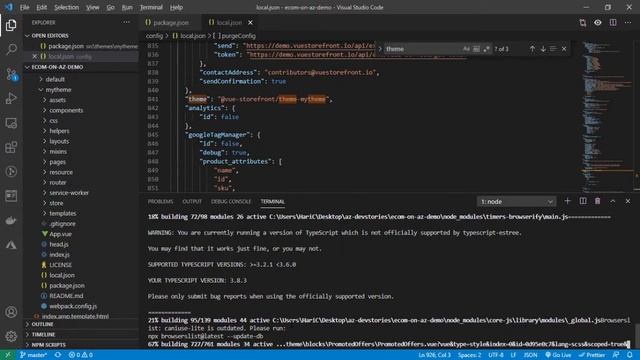The height and width of the screenshot is (360, 640).
Task: Switch to the Debug Console tab
Action: point(231,202)
